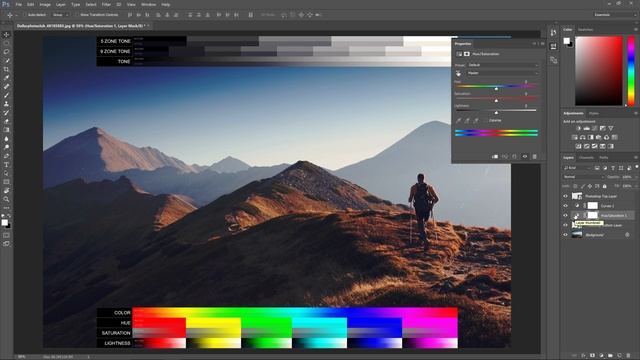Viewport: 640px width, 360px height.
Task: Click the layer mask icon in Properties header
Action: click(x=467, y=54)
